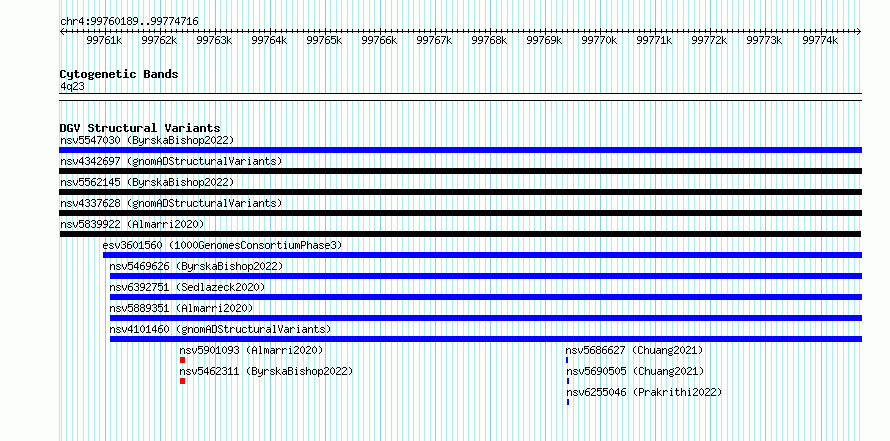890x441 pixels.
Task: Click ruler position 99773k
Action: click(x=765, y=40)
